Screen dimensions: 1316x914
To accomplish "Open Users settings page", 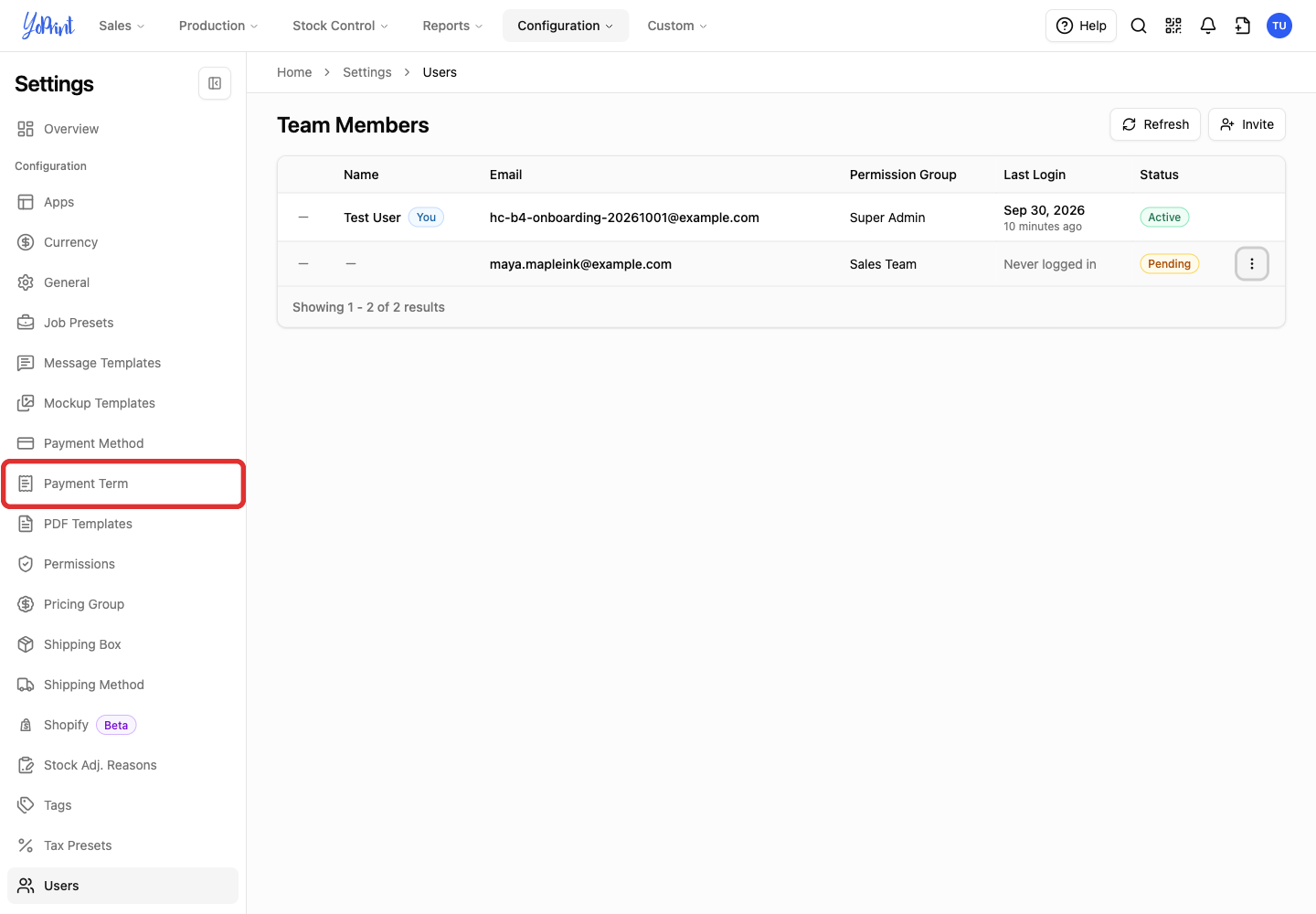I will (123, 886).
